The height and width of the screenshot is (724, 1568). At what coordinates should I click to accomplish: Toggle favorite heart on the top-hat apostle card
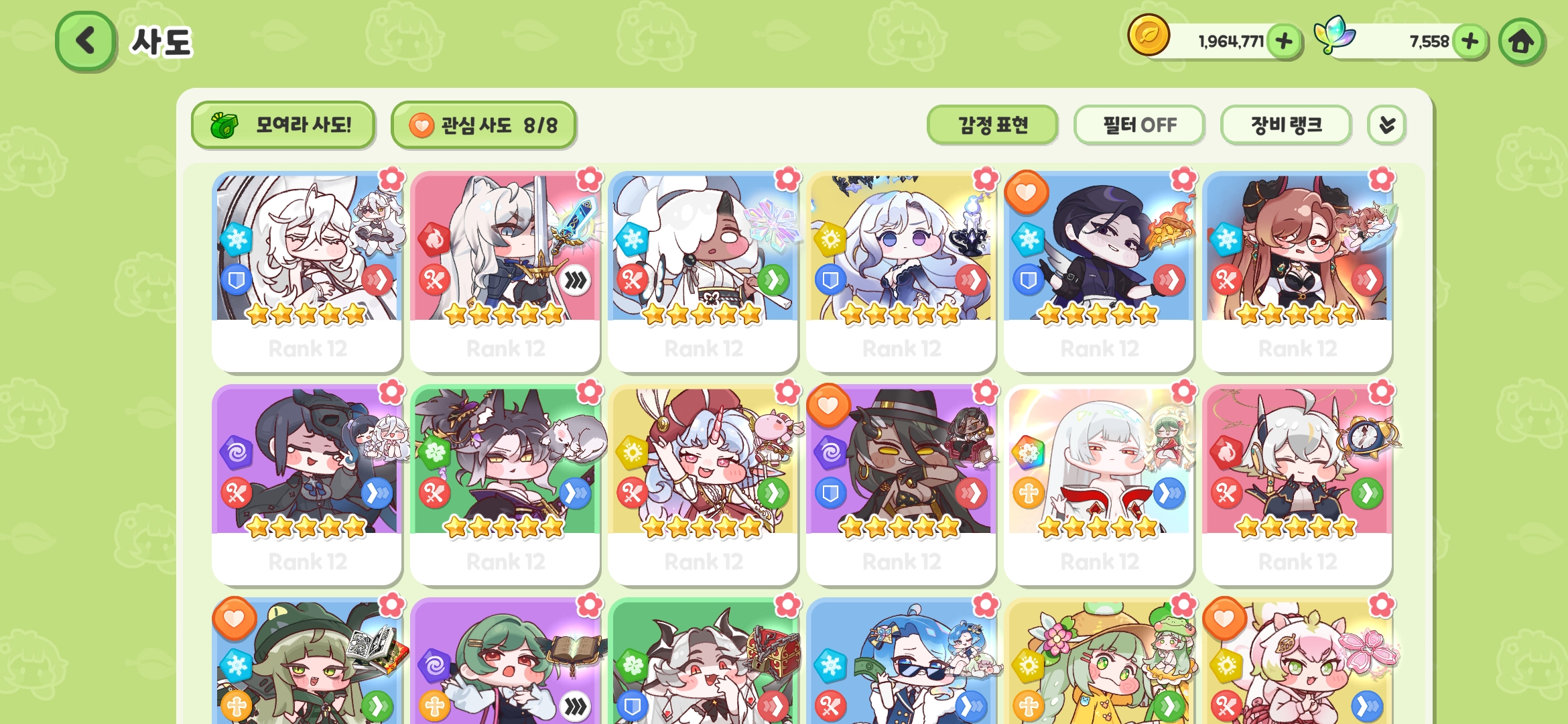pos(828,406)
